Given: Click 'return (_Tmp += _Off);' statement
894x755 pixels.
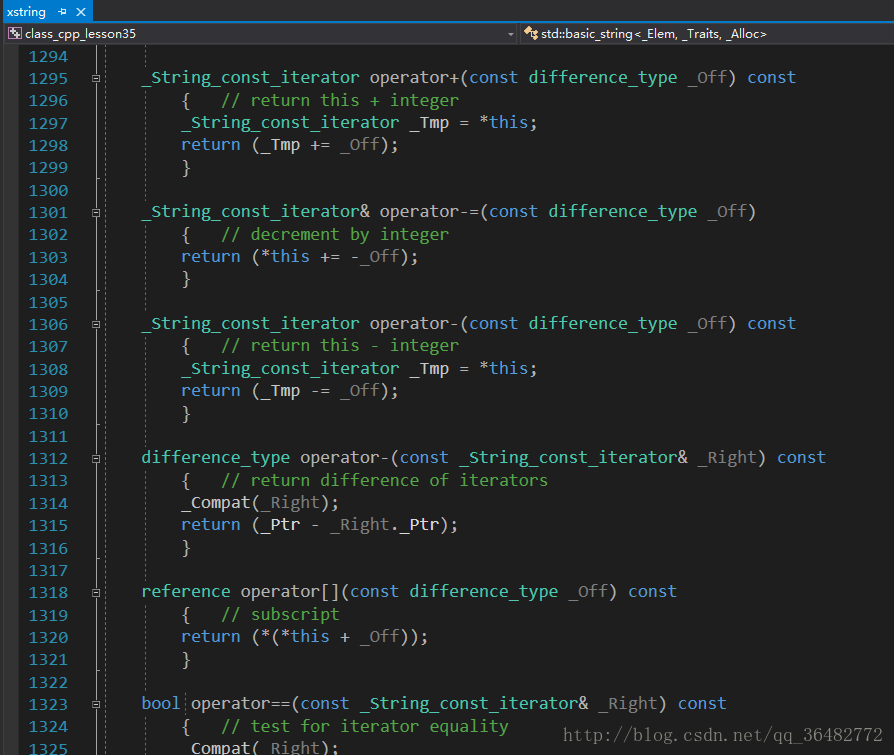Looking at the screenshot, I should [290, 145].
